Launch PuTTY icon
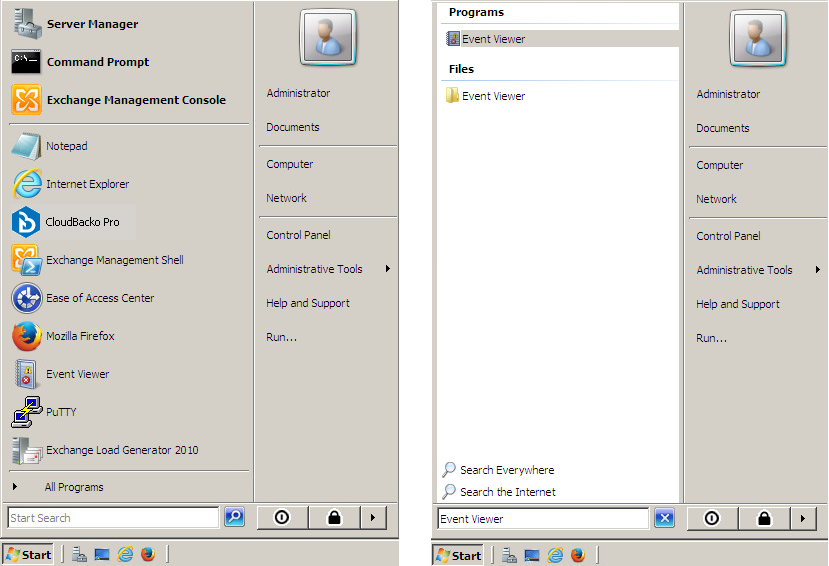This screenshot has height=566, width=829. pos(26,412)
